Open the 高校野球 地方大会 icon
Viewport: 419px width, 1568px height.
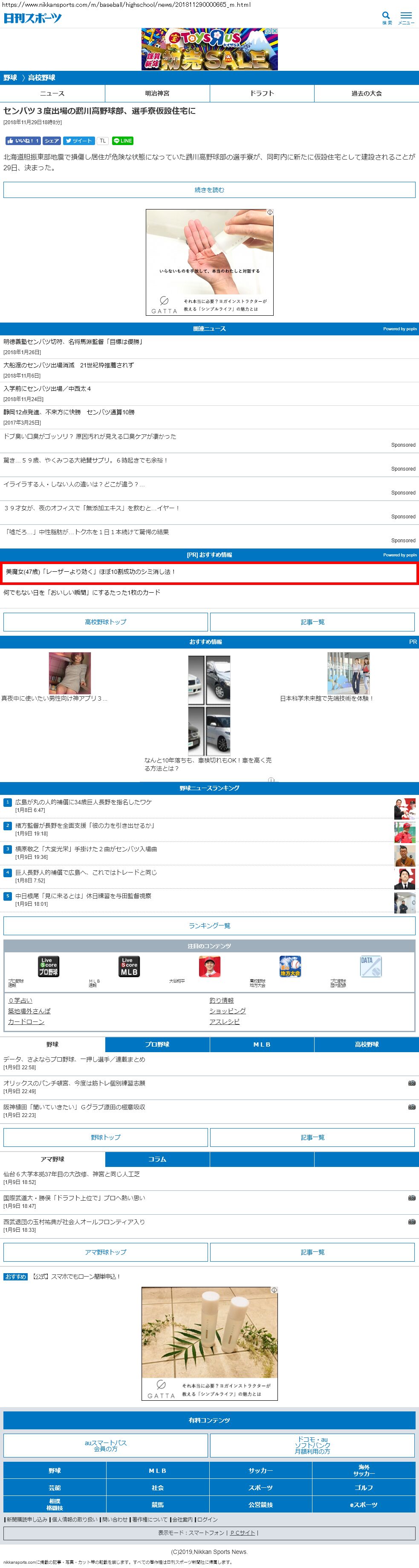[x=290, y=966]
